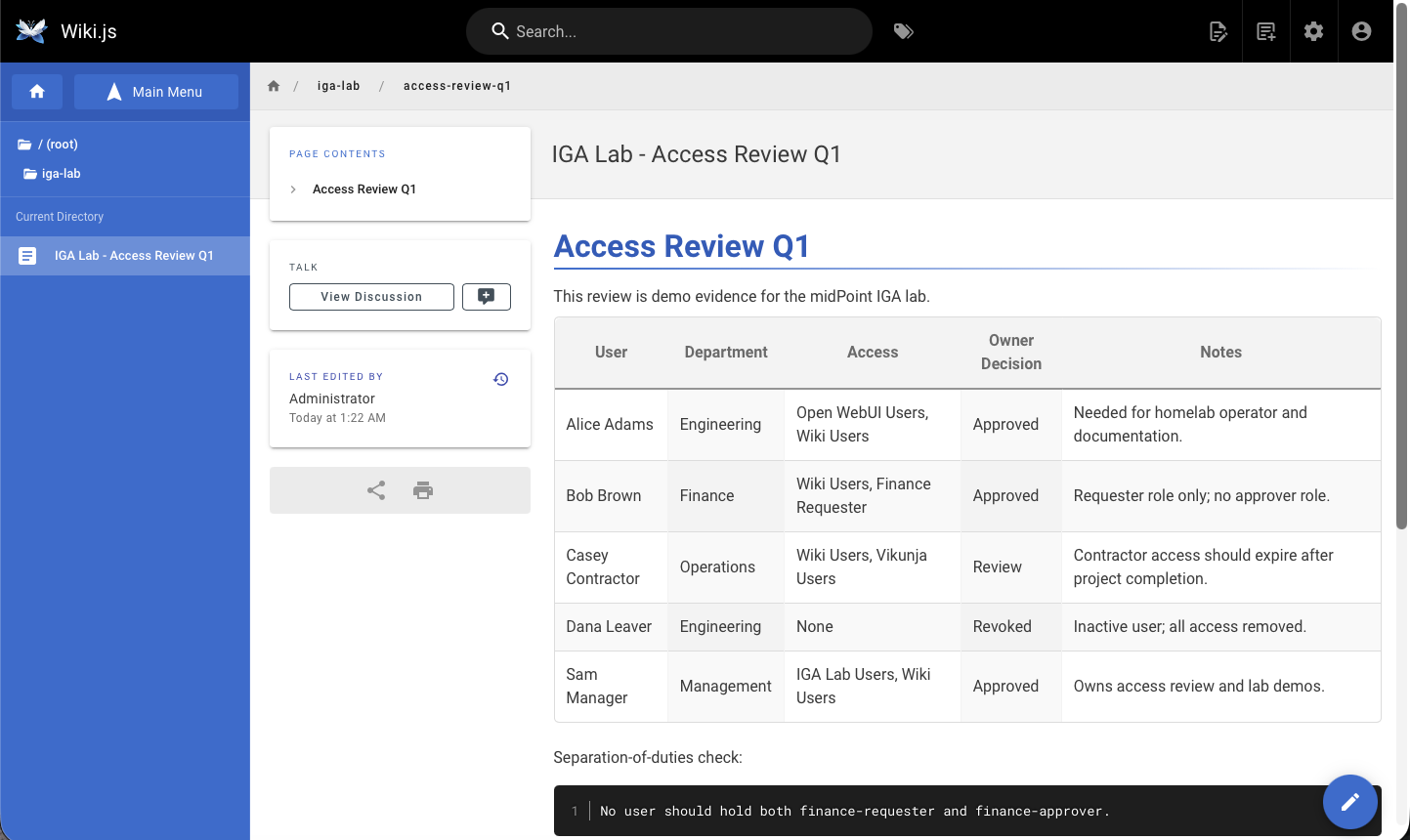
Task: Open the / (root) folder
Action: click(x=48, y=145)
